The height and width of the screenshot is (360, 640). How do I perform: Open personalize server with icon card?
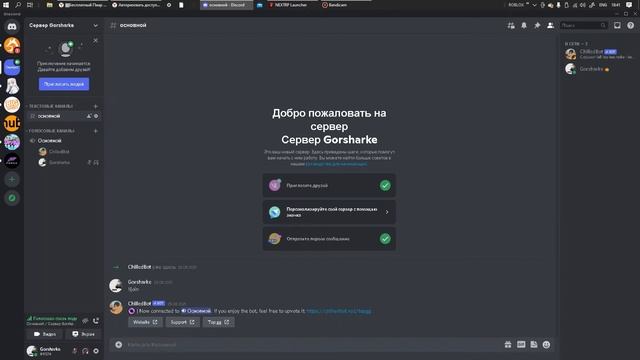329,212
